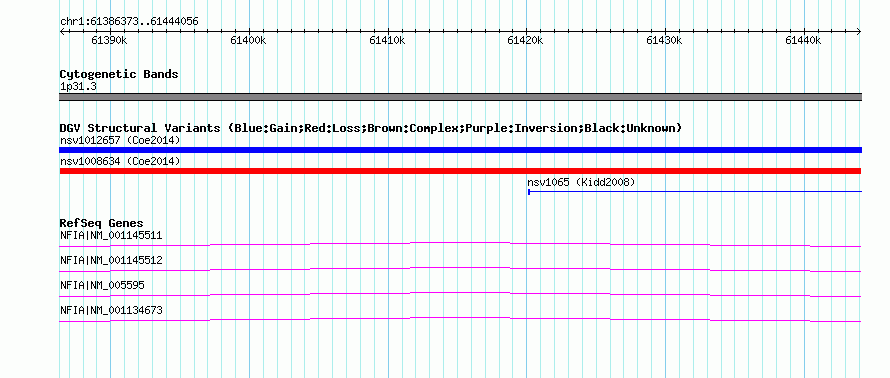
Task: Click the NFIA|NM_001145512 transcript label
Action: 111,261
